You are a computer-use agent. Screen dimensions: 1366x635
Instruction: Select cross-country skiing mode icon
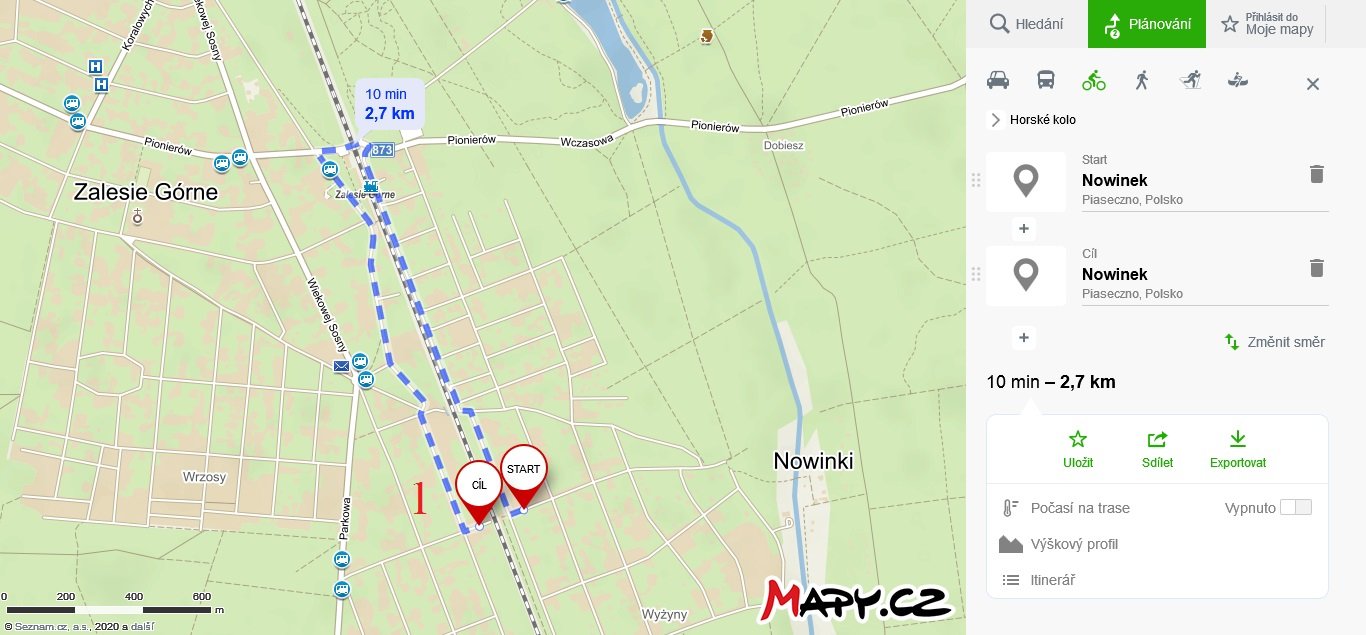(x=1190, y=80)
